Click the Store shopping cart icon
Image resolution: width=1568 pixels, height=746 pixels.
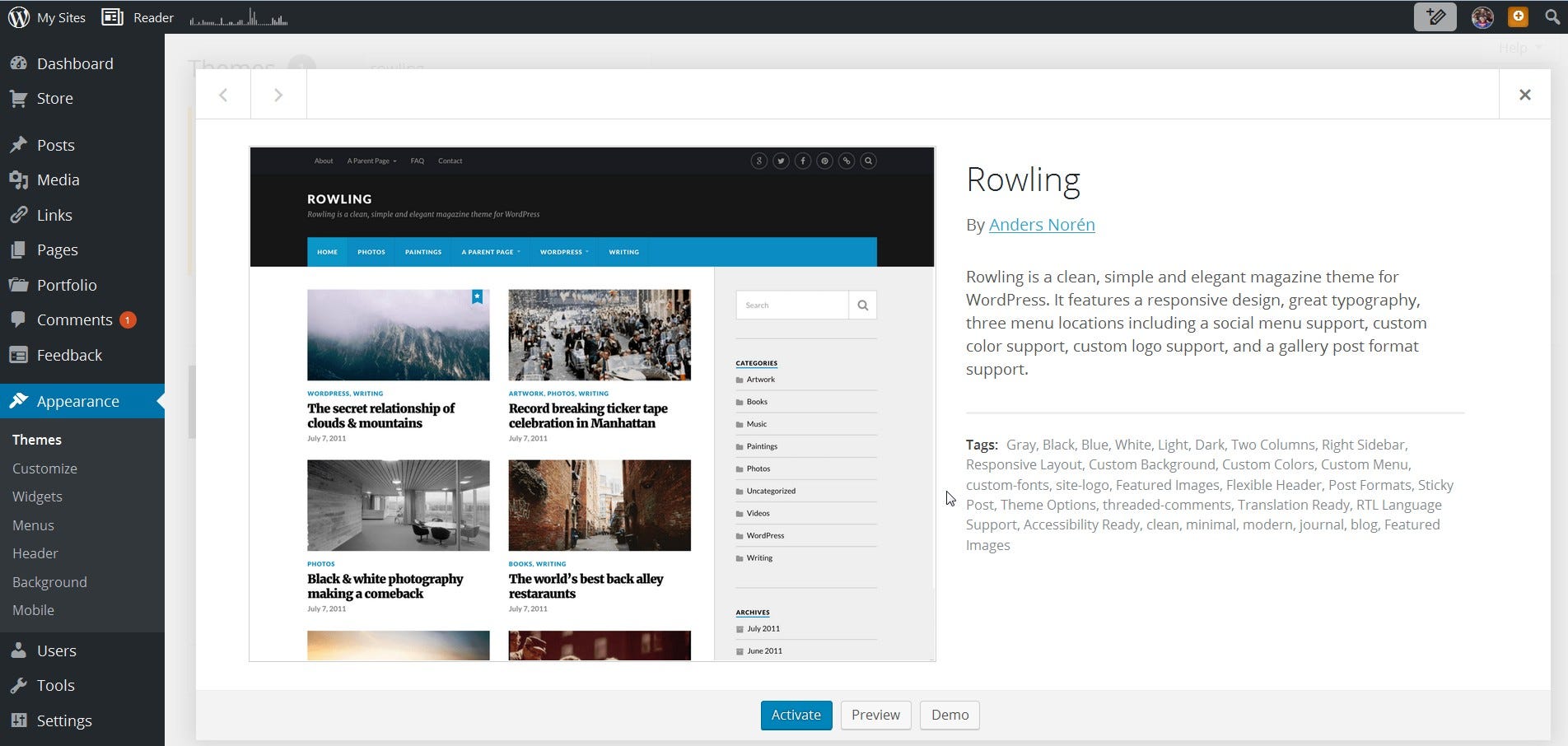(18, 98)
